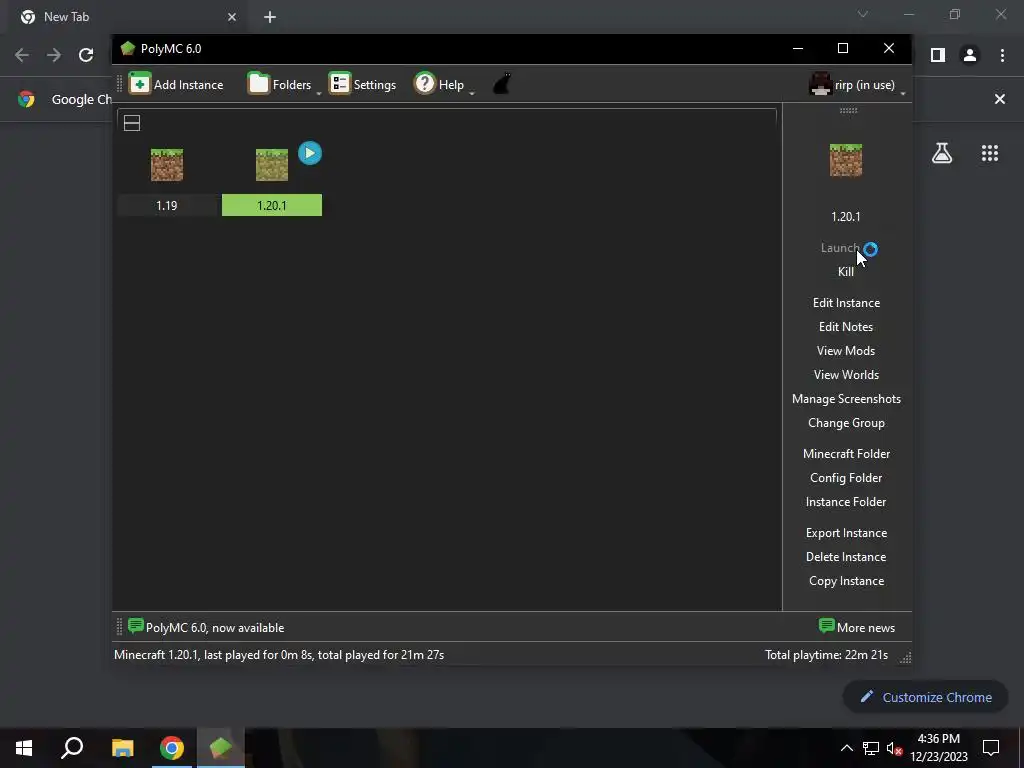The width and height of the screenshot is (1024, 768).
Task: Open Edit Notes
Action: point(846,327)
